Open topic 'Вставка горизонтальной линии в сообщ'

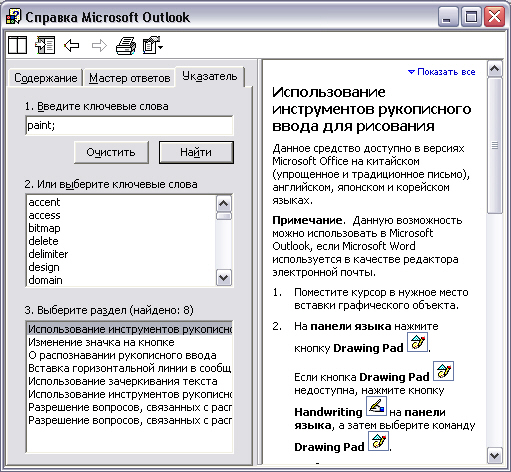coord(129,368)
